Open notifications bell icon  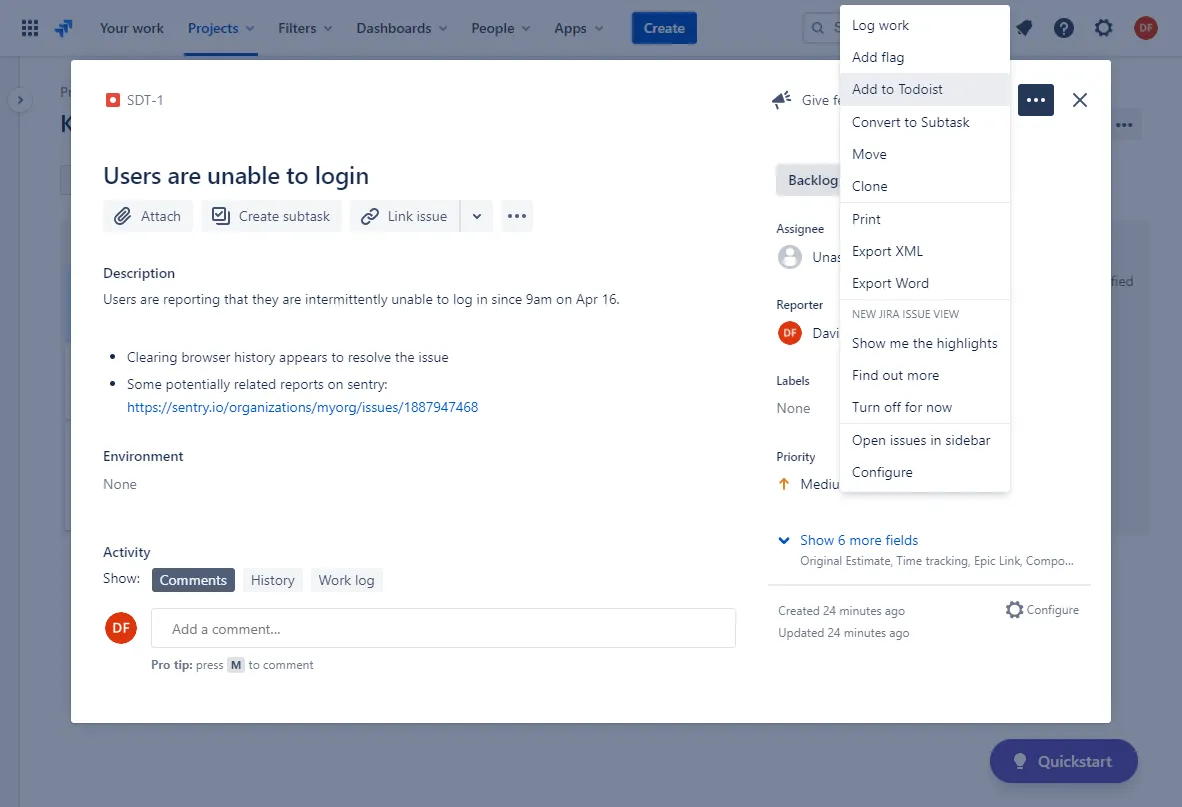click(x=1024, y=28)
